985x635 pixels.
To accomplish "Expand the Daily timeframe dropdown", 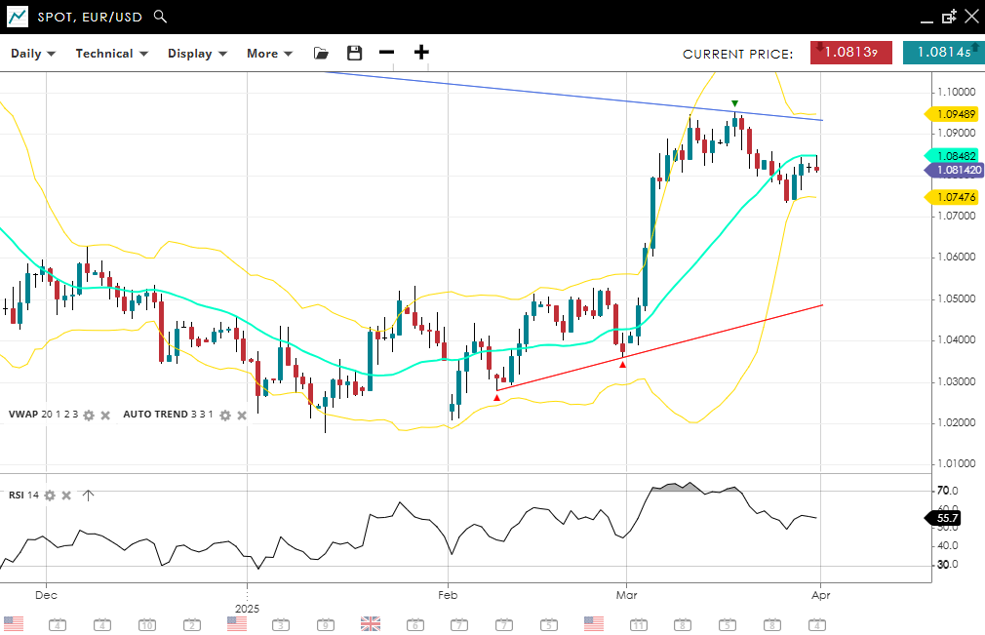I will pos(33,53).
